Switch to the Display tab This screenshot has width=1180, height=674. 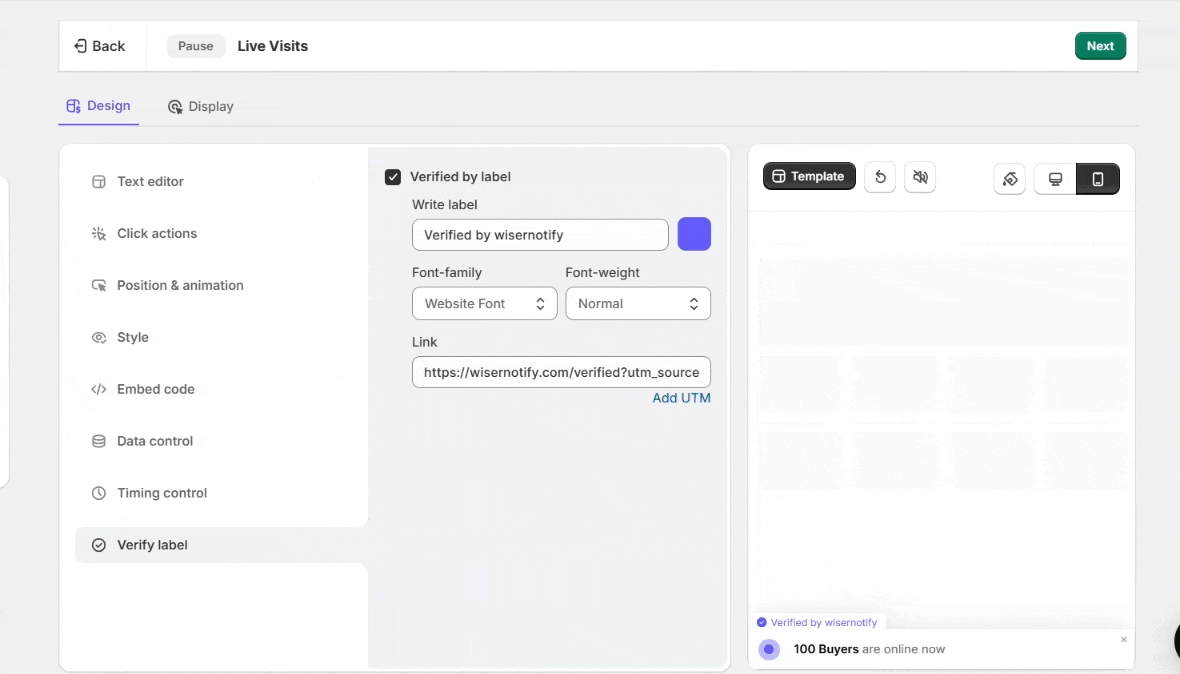200,106
